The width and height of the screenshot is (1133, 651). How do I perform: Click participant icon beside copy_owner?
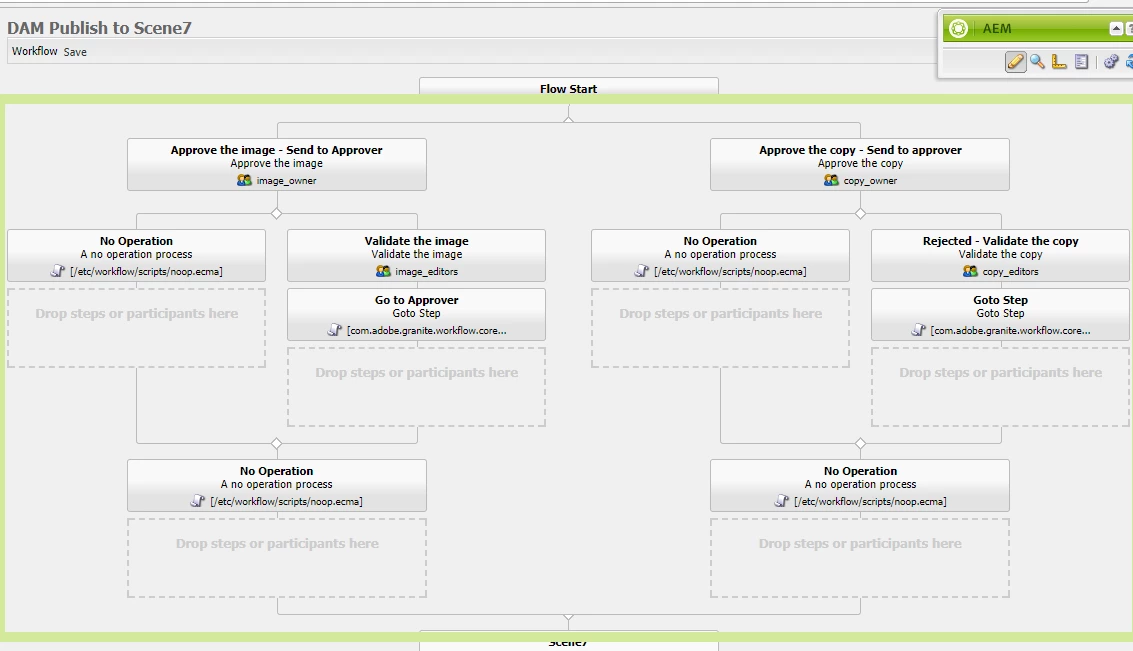point(832,180)
